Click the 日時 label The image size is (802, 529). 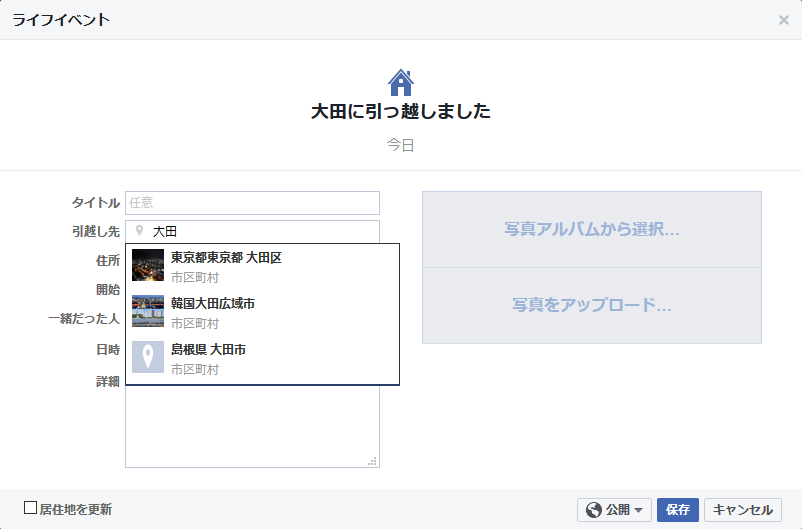108,350
